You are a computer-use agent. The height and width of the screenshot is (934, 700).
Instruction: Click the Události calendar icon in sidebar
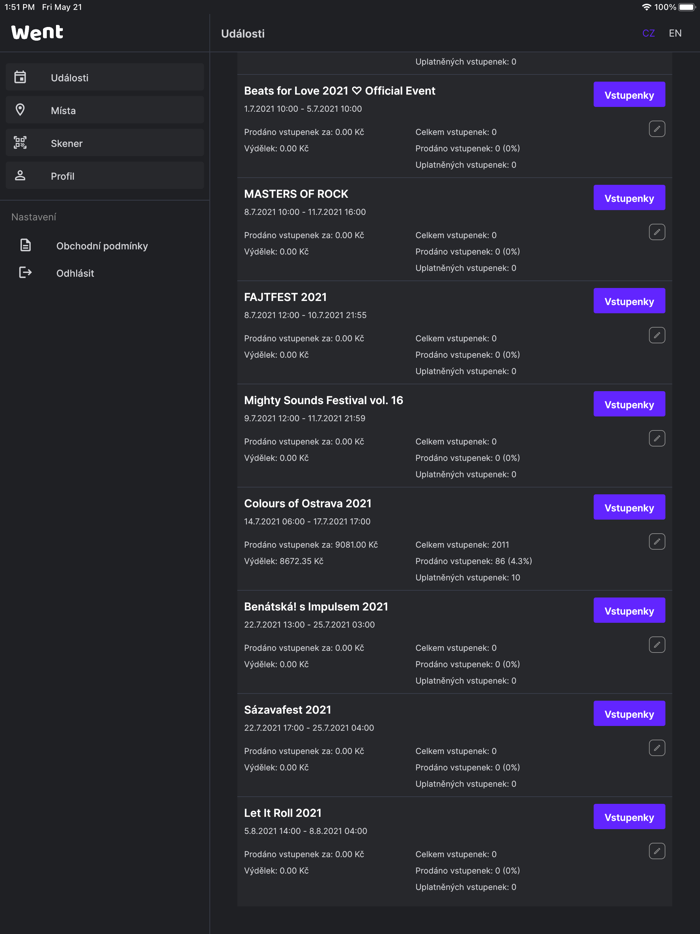20,77
